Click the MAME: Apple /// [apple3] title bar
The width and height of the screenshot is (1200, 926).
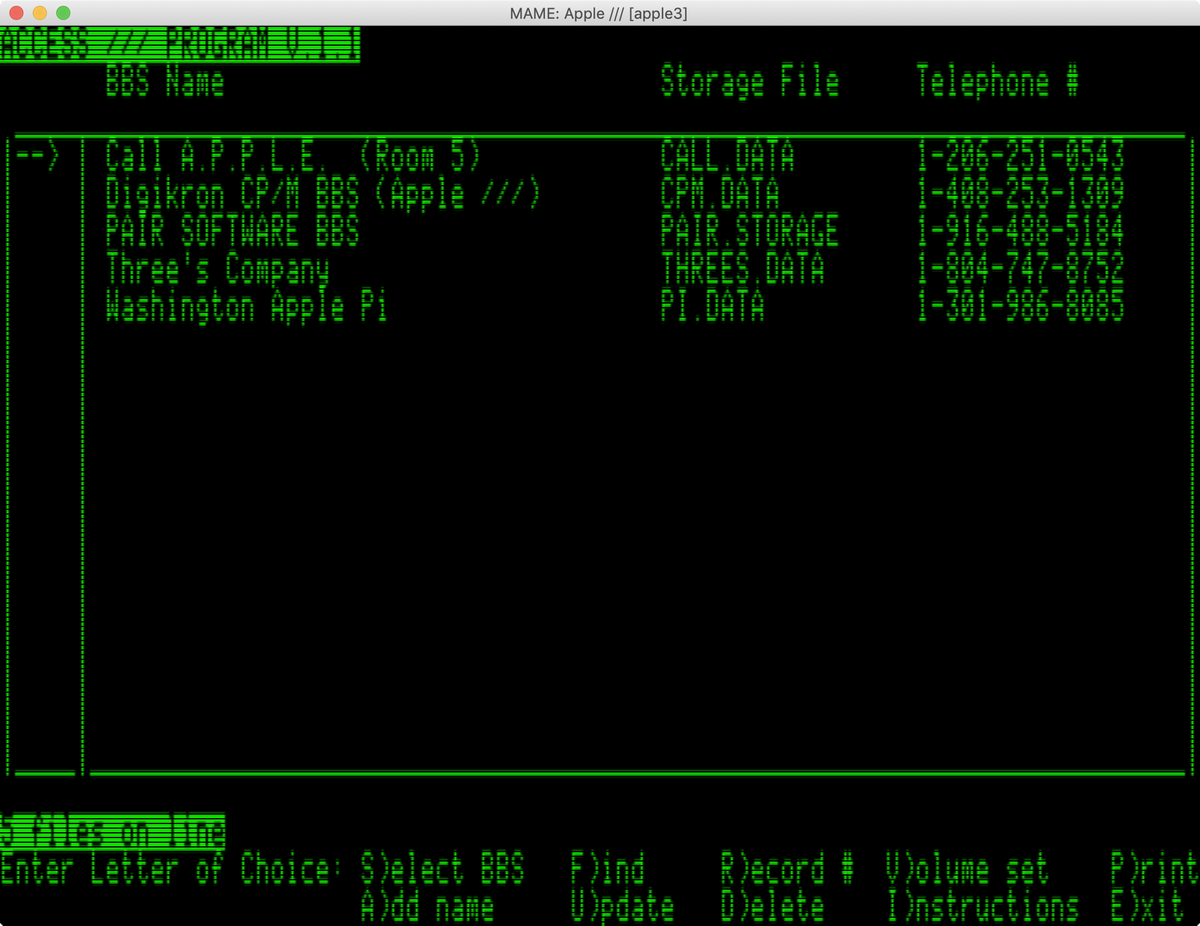600,13
